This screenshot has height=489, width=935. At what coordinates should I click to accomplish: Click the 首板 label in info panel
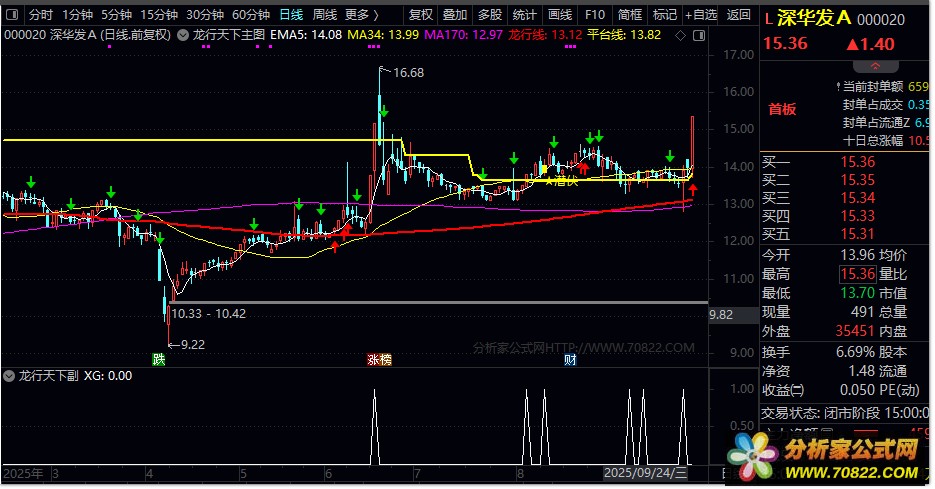click(782, 109)
